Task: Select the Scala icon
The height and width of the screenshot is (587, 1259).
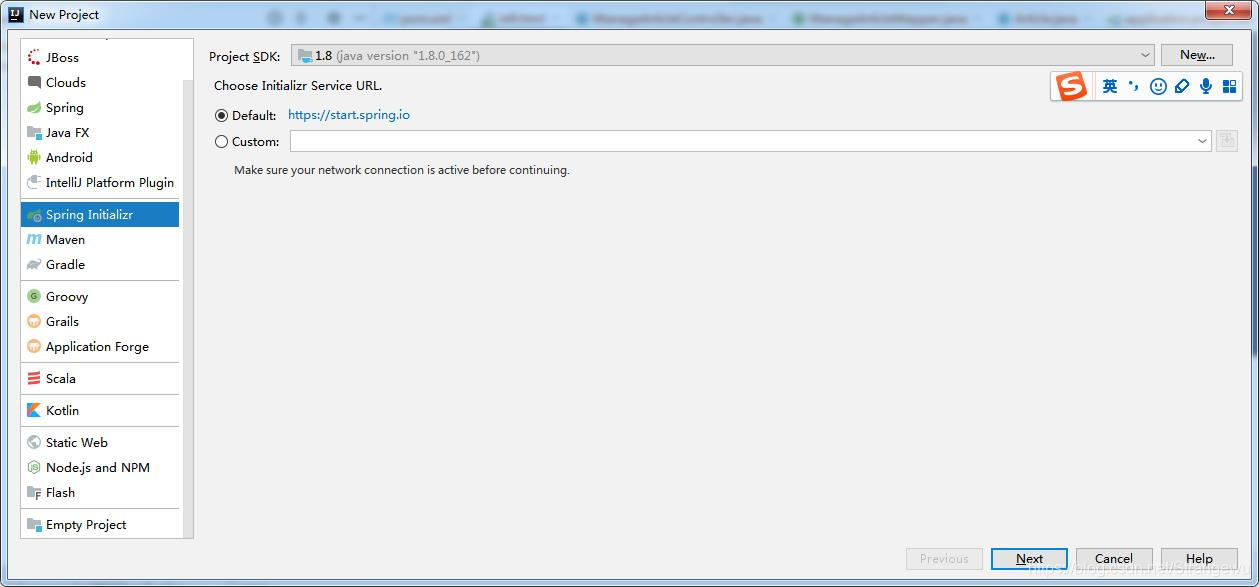Action: (34, 379)
